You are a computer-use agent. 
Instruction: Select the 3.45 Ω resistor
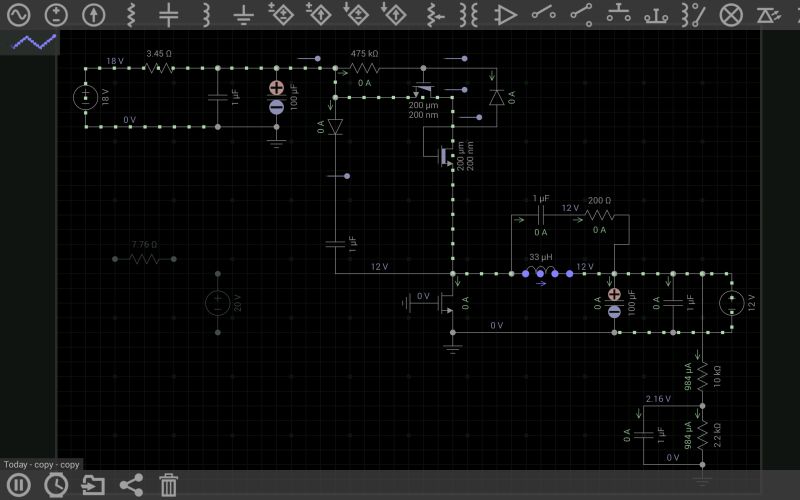click(x=159, y=68)
